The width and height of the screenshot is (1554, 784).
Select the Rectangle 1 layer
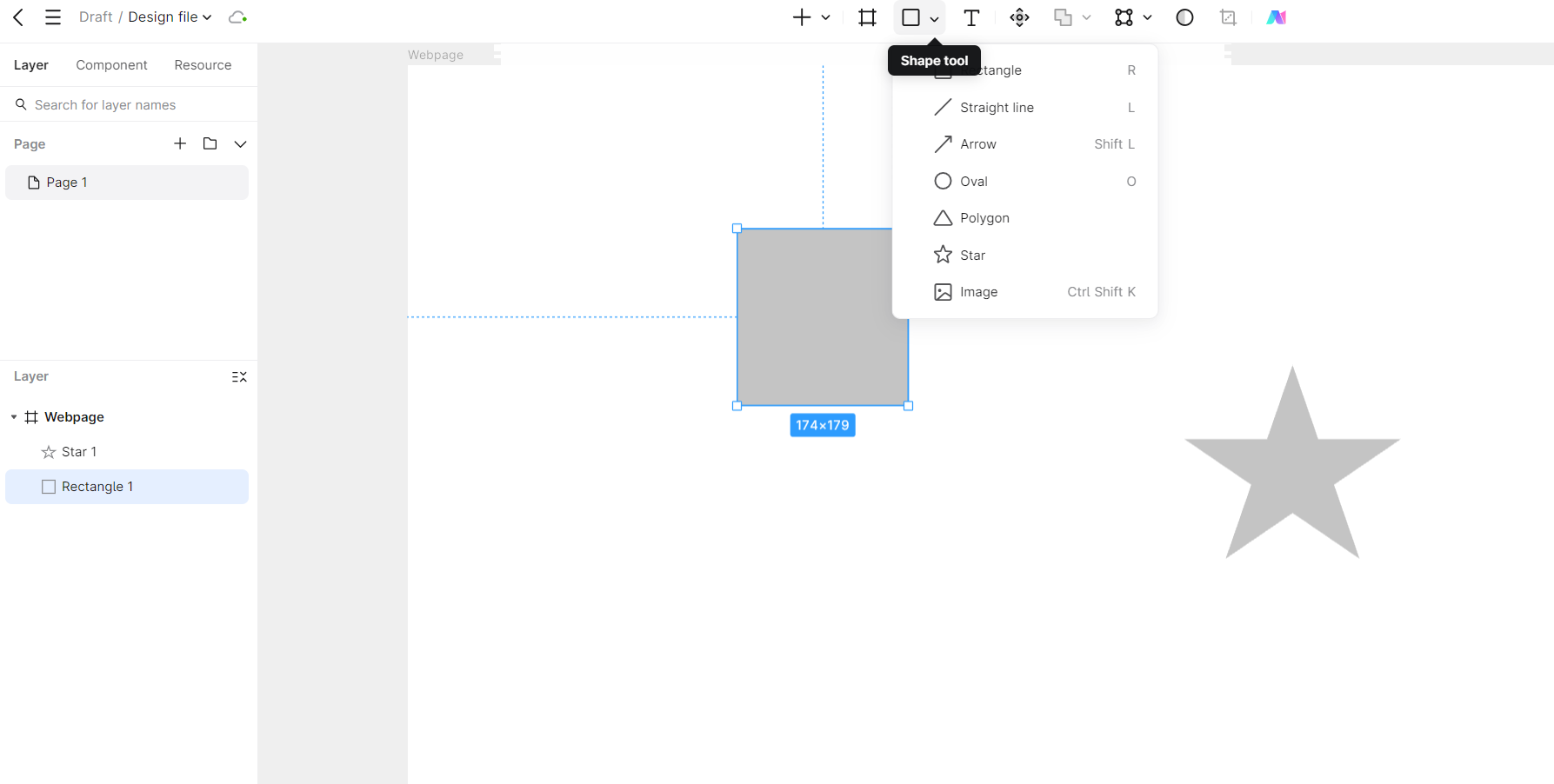[127, 487]
